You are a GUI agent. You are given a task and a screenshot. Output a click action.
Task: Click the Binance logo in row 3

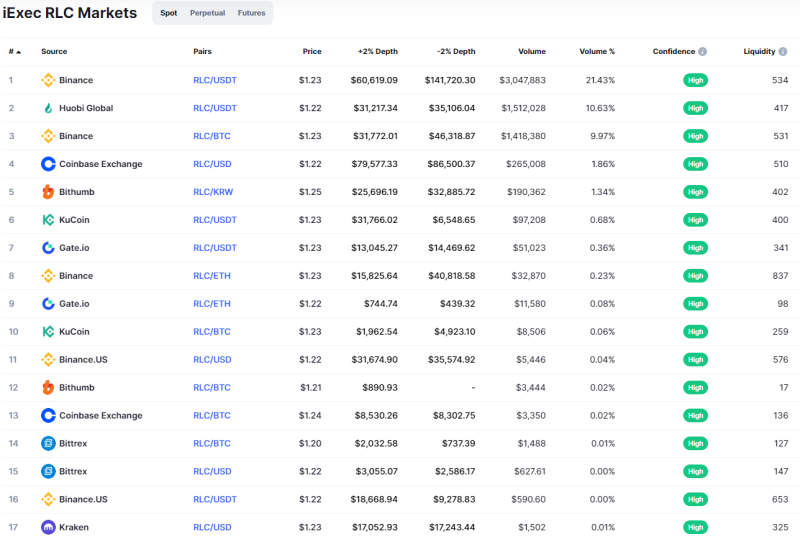pos(48,136)
